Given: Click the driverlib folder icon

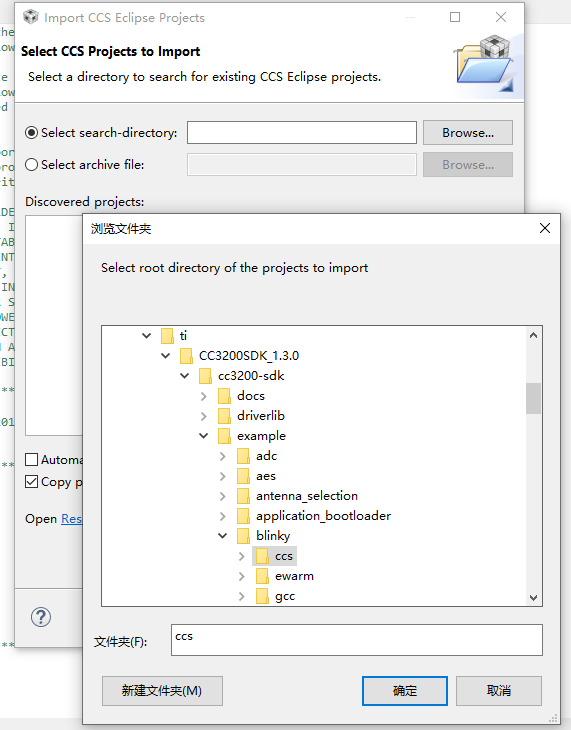Looking at the screenshot, I should point(224,416).
